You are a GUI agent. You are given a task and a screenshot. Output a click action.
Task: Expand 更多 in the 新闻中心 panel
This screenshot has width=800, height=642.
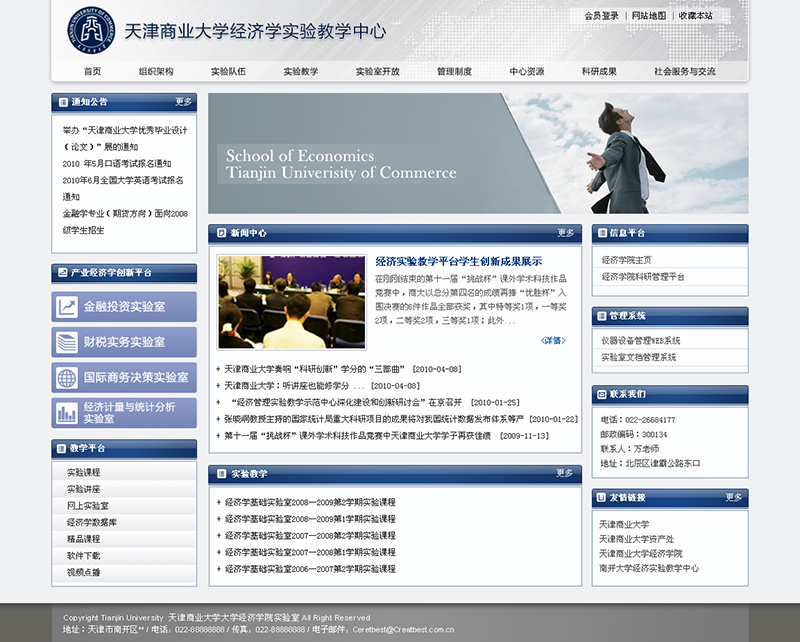click(565, 233)
